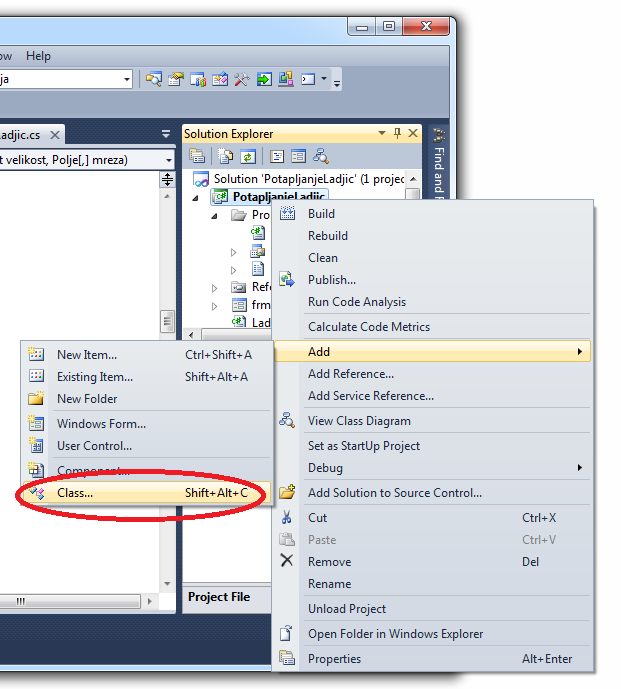Close the Solution Explorer panel
The image size is (621, 689).
point(411,133)
